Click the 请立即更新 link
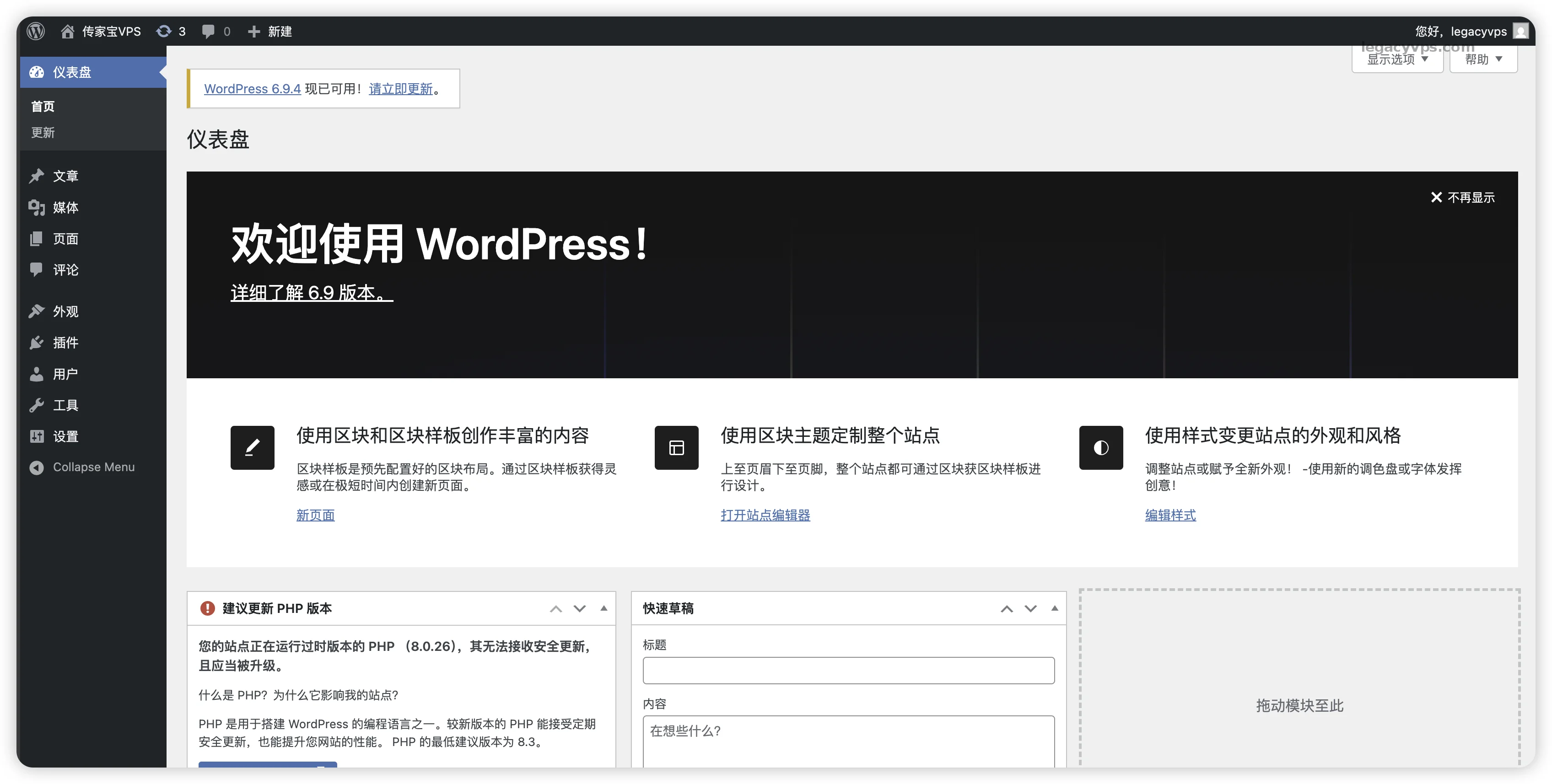The width and height of the screenshot is (1552, 784). point(401,89)
